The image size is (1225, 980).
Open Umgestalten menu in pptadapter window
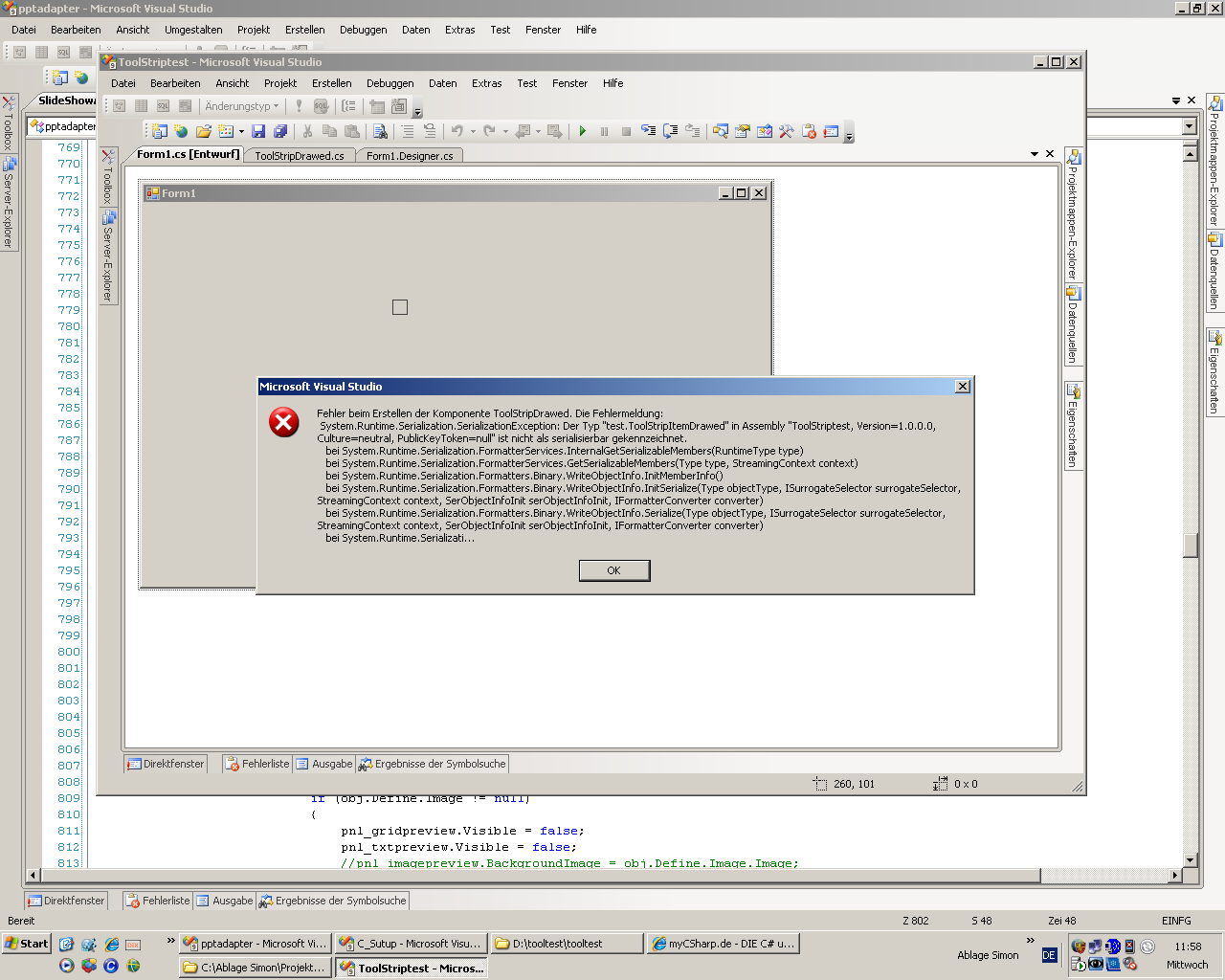click(193, 30)
